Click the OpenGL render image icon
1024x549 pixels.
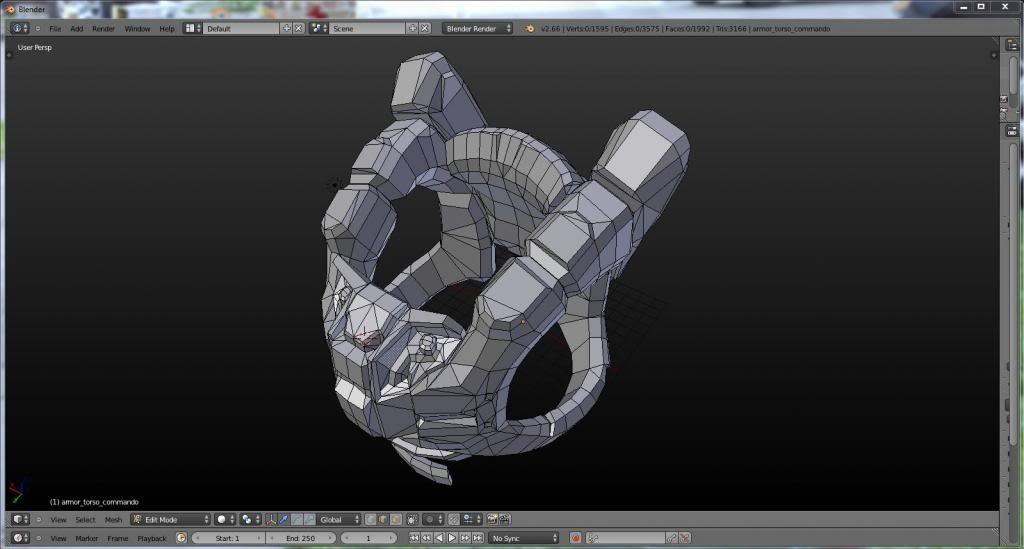pyautogui.click(x=492, y=520)
